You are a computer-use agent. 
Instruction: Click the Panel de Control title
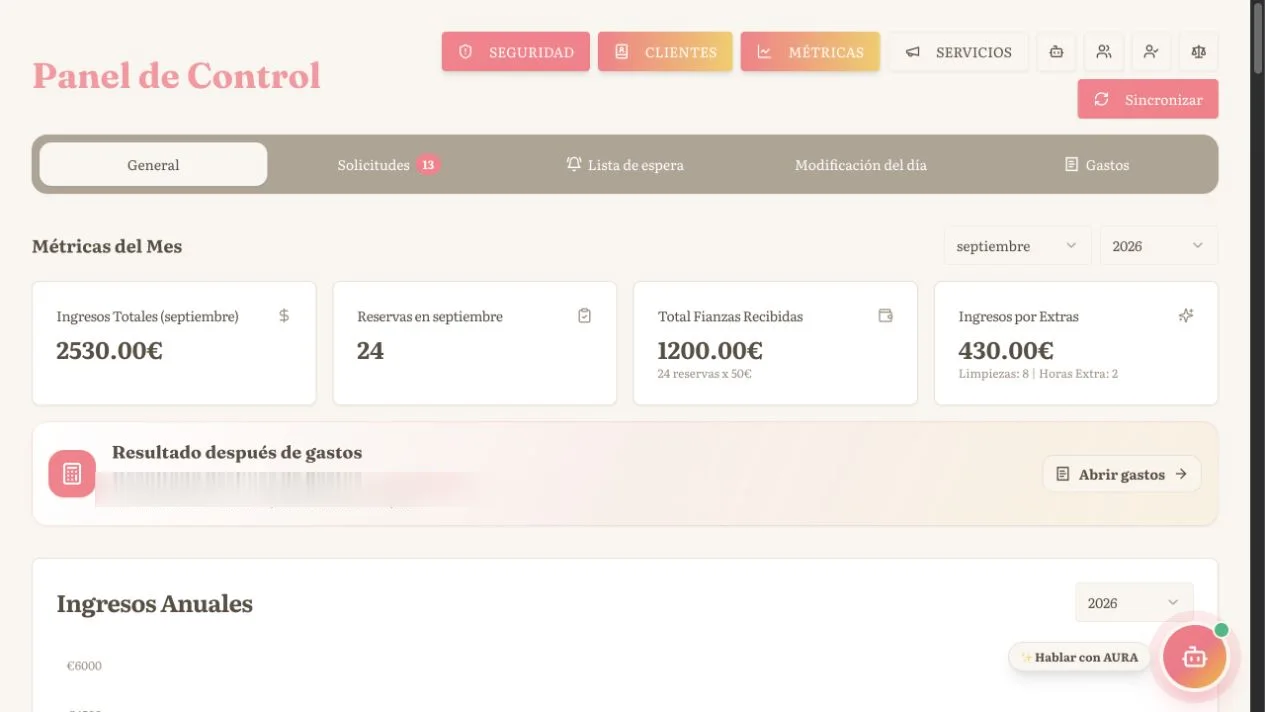pos(177,76)
